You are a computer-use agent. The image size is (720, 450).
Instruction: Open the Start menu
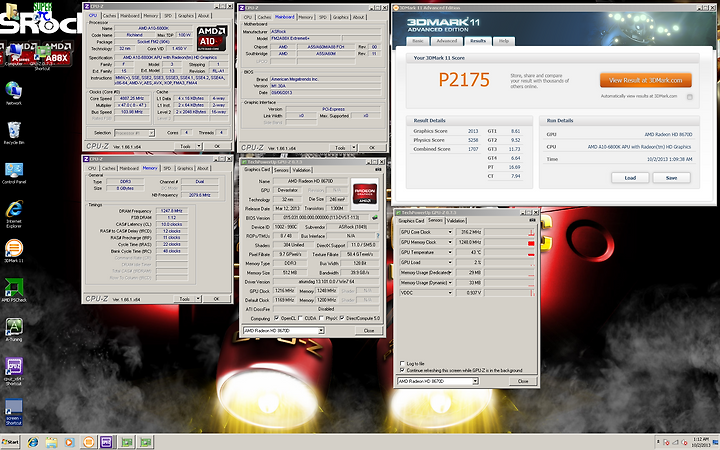click(x=10, y=442)
